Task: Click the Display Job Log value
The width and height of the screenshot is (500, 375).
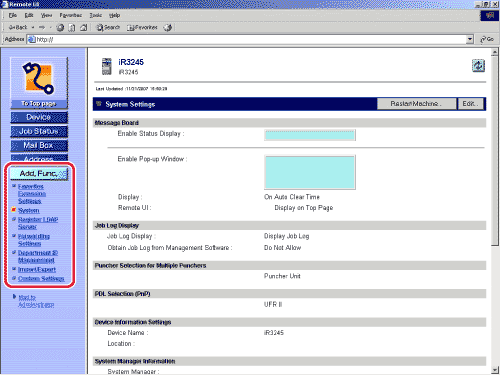Action: (x=287, y=236)
